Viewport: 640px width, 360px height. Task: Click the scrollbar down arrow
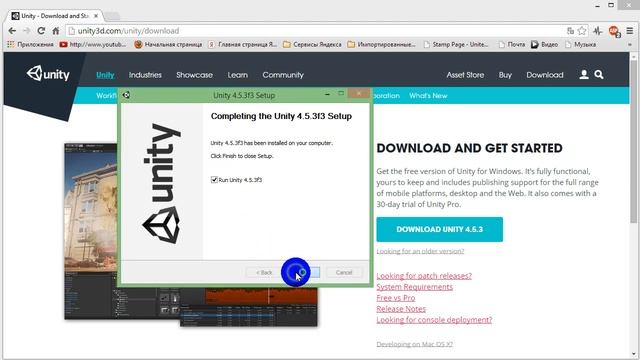[633, 354]
